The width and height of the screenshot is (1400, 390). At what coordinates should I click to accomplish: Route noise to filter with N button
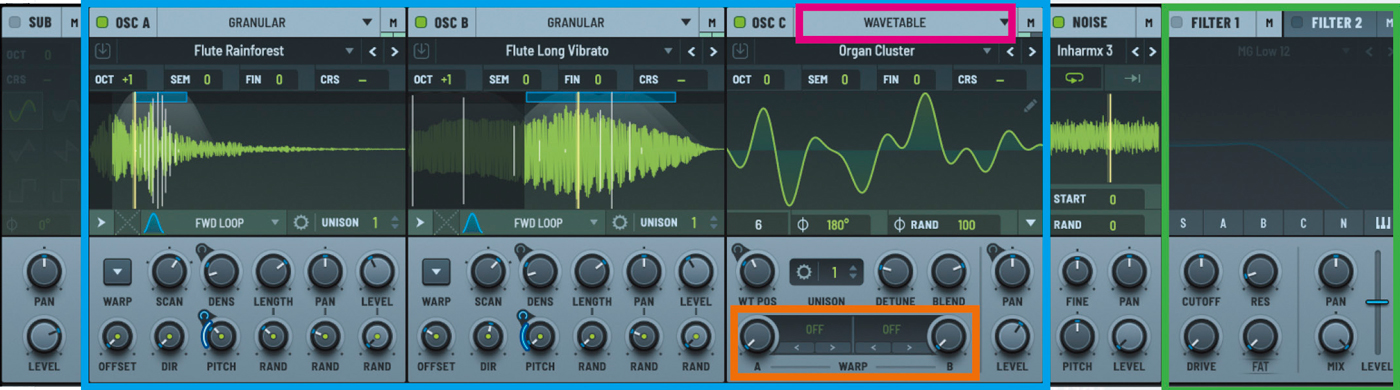[1343, 223]
